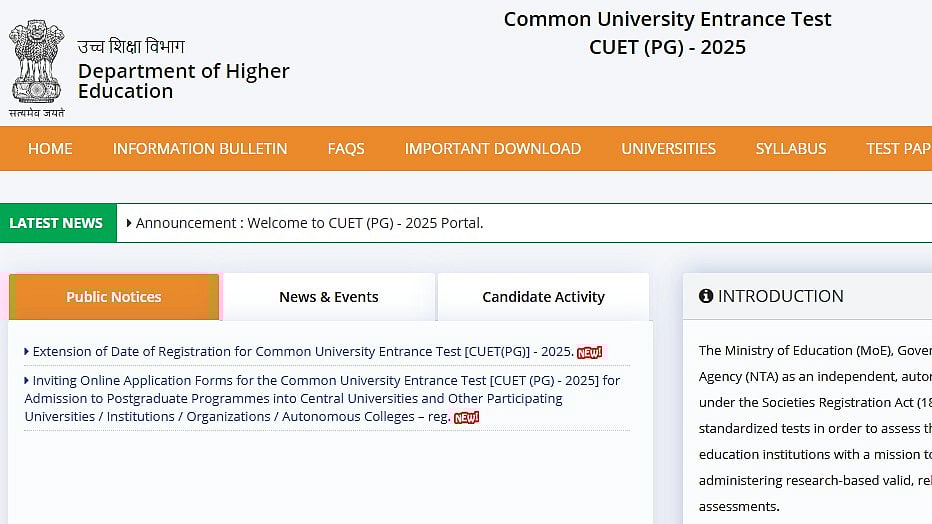Switch to Candidate Activity tab

(543, 297)
